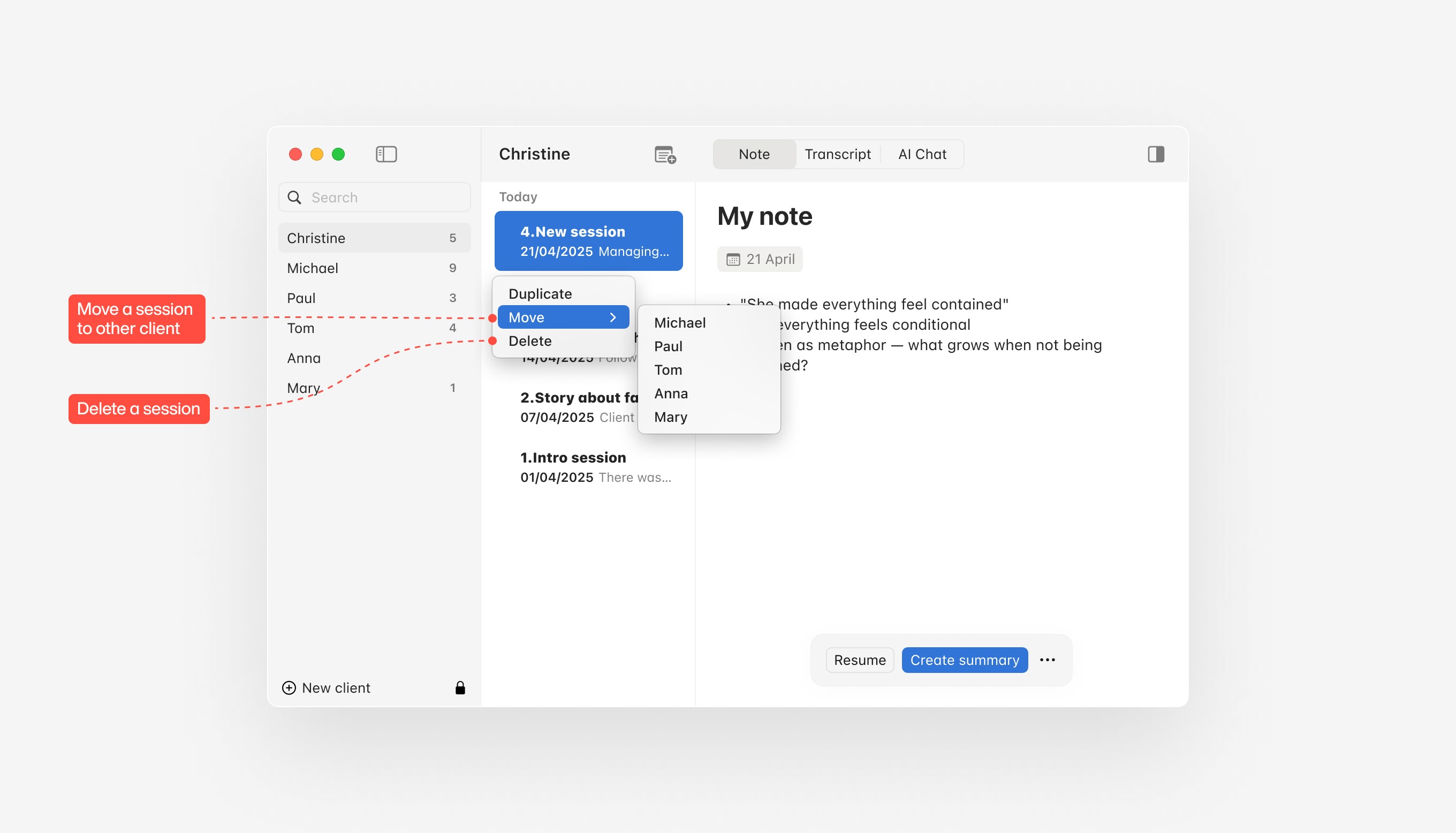
Task: Switch to the AI Chat tab
Action: coord(922,154)
